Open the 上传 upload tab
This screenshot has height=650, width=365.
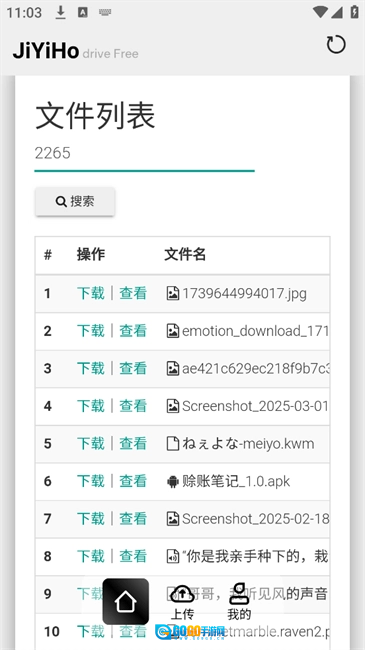click(182, 602)
